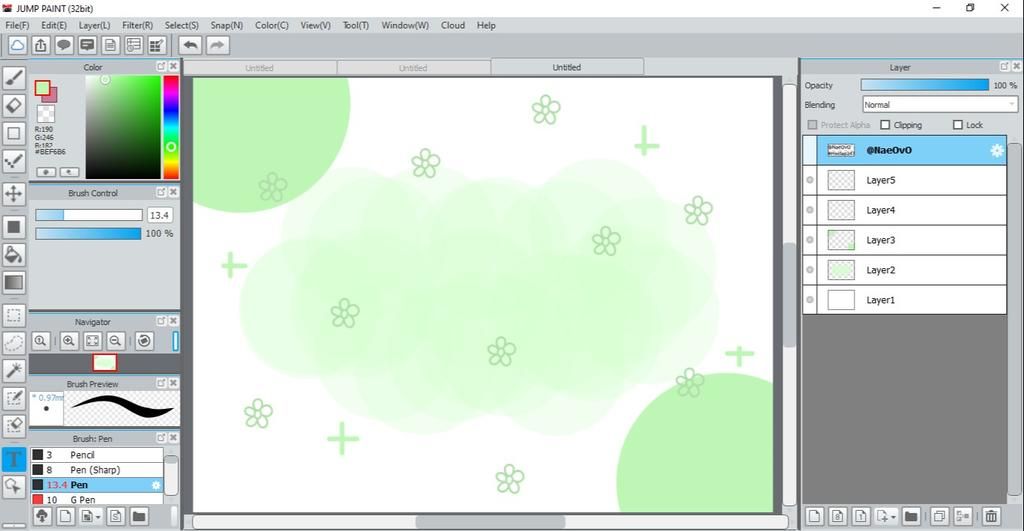The height and width of the screenshot is (531, 1024).
Task: Select the Select Pen tool
Action: [x=14, y=398]
